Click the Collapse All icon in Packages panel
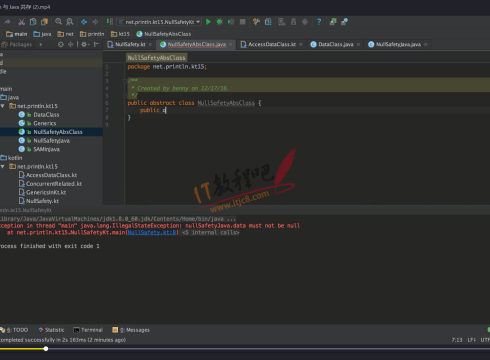This screenshot has height=360, width=490. point(70,44)
